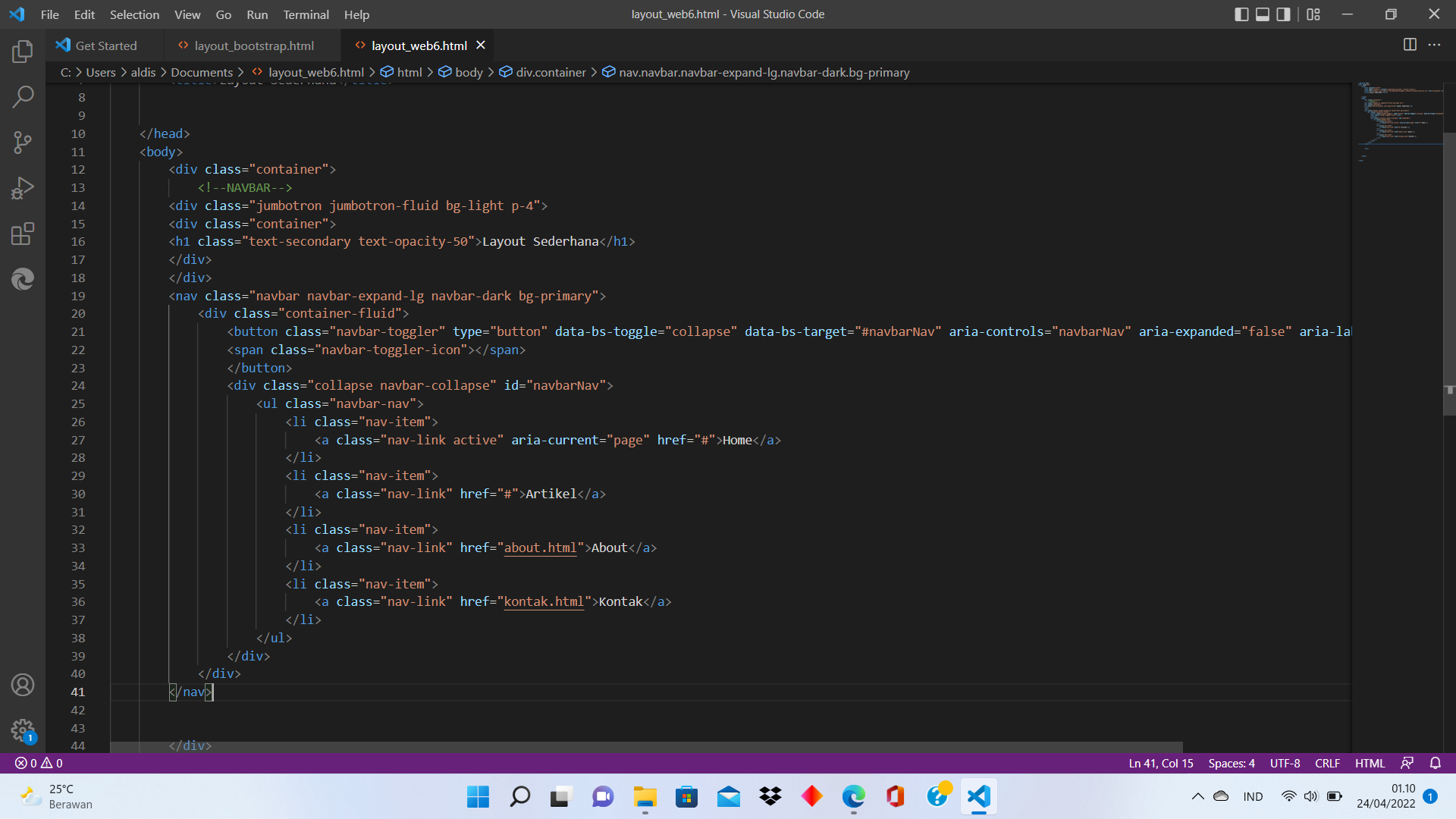
Task: Click the UTF-8 encoding indicator
Action: click(1284, 763)
